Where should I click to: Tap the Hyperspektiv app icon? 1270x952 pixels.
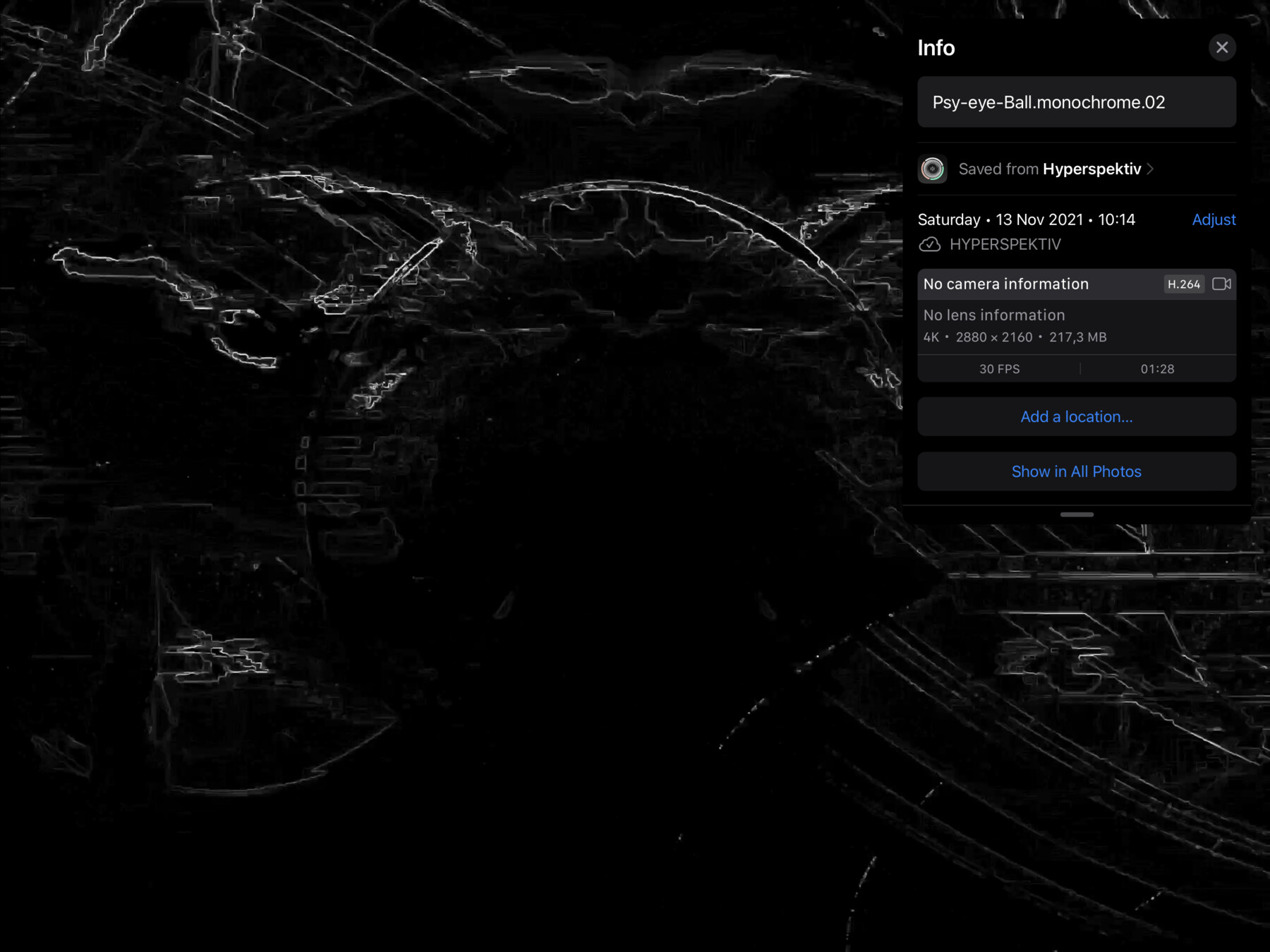933,169
